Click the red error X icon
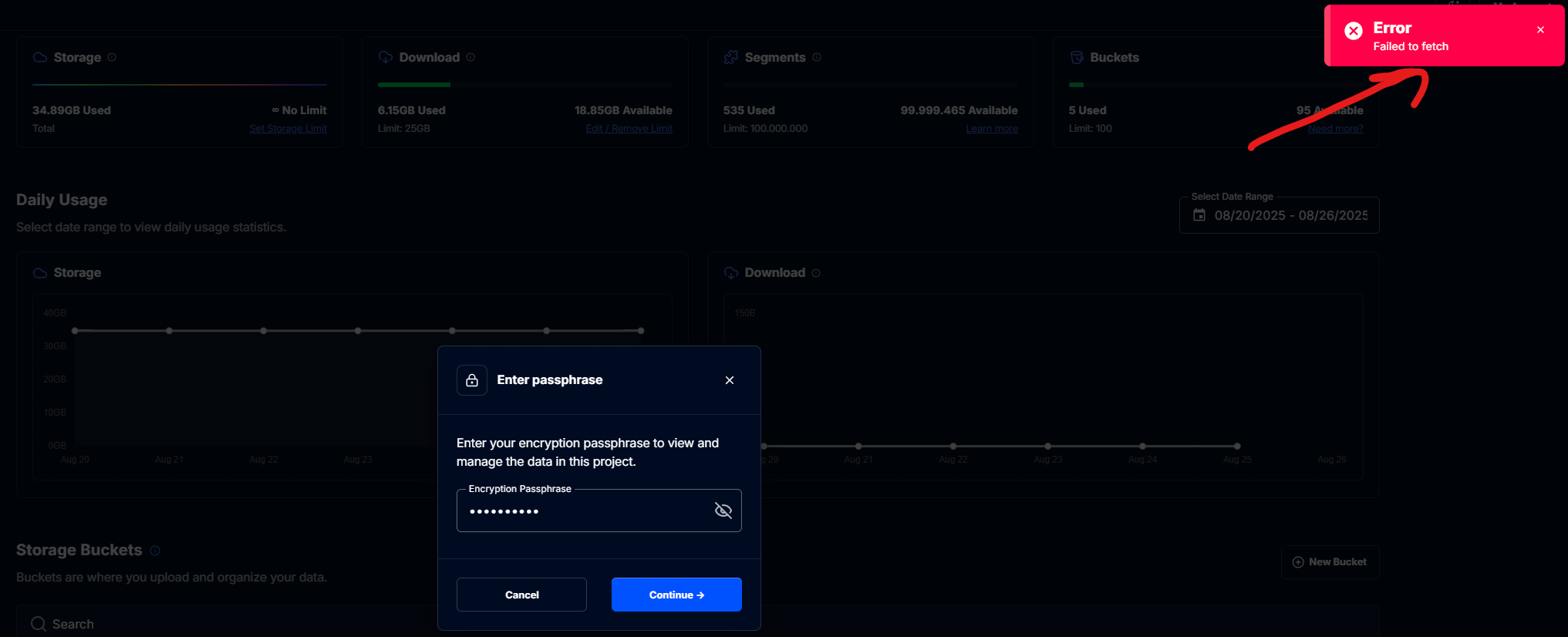Screen dimensions: 1568x637 click(x=1353, y=31)
